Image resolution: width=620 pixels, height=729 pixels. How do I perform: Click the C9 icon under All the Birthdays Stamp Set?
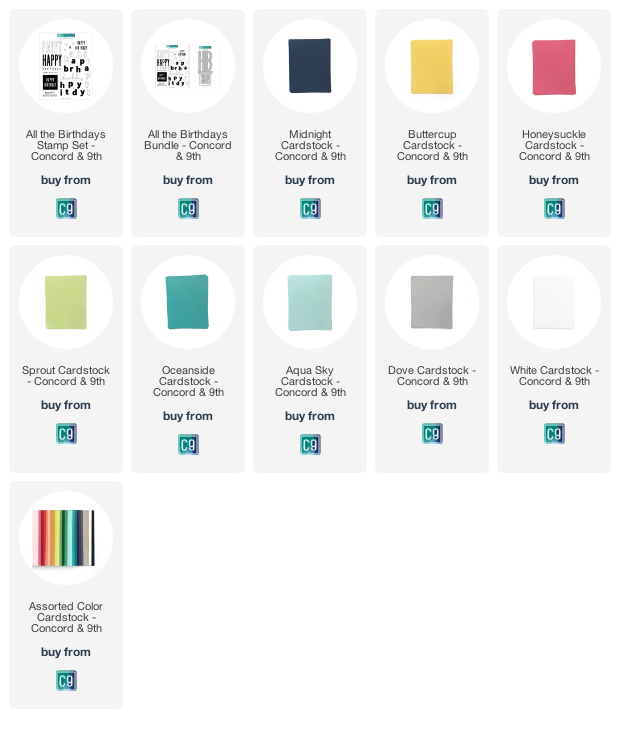66,209
